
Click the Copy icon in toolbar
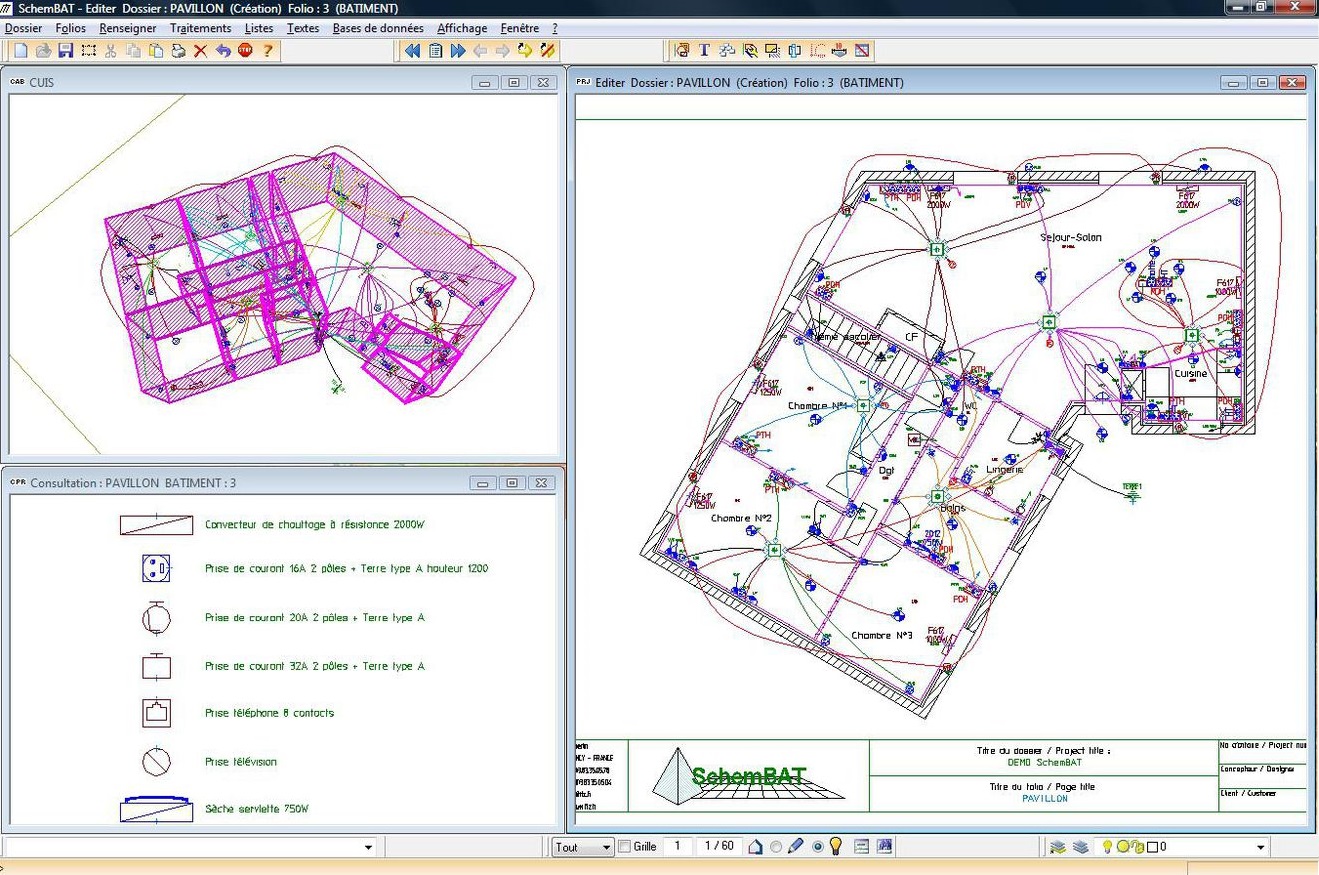point(133,50)
